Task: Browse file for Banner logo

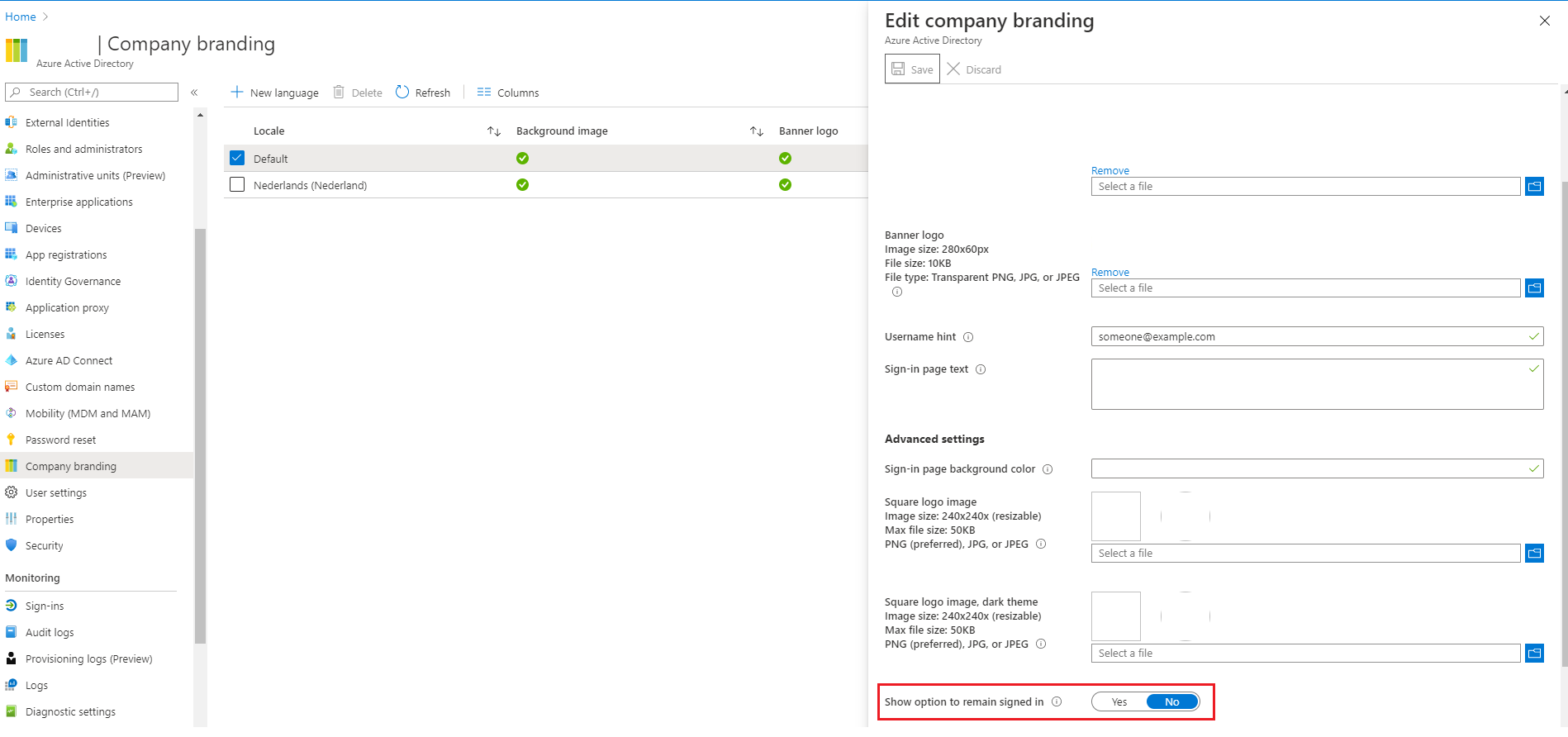Action: (x=1534, y=288)
